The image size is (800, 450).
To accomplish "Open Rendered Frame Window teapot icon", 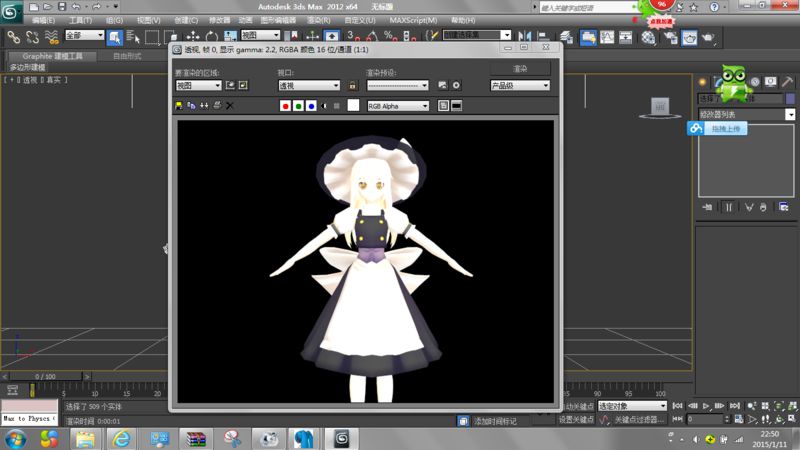I will [689, 37].
